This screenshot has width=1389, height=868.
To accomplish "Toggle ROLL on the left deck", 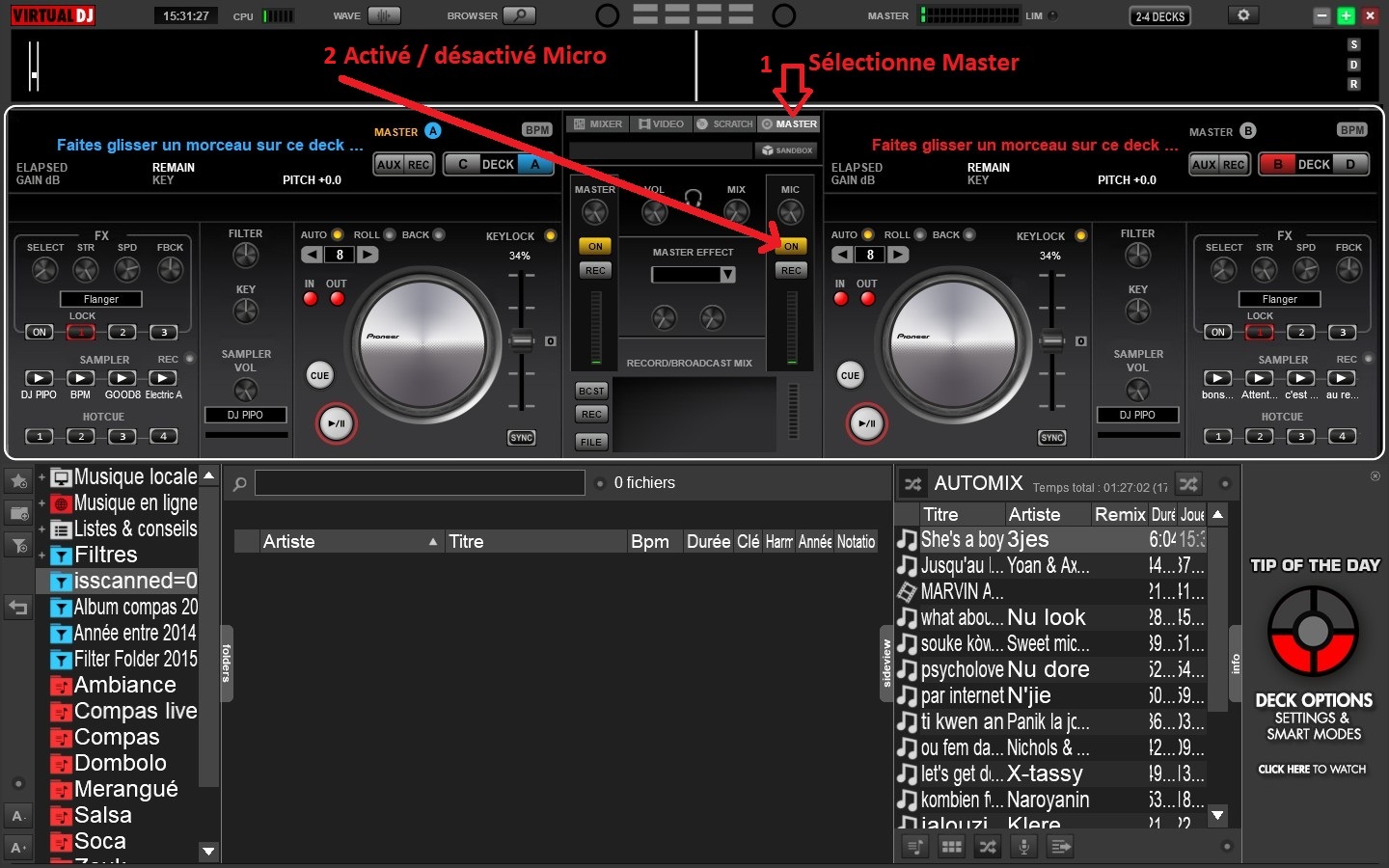I will click(x=390, y=234).
